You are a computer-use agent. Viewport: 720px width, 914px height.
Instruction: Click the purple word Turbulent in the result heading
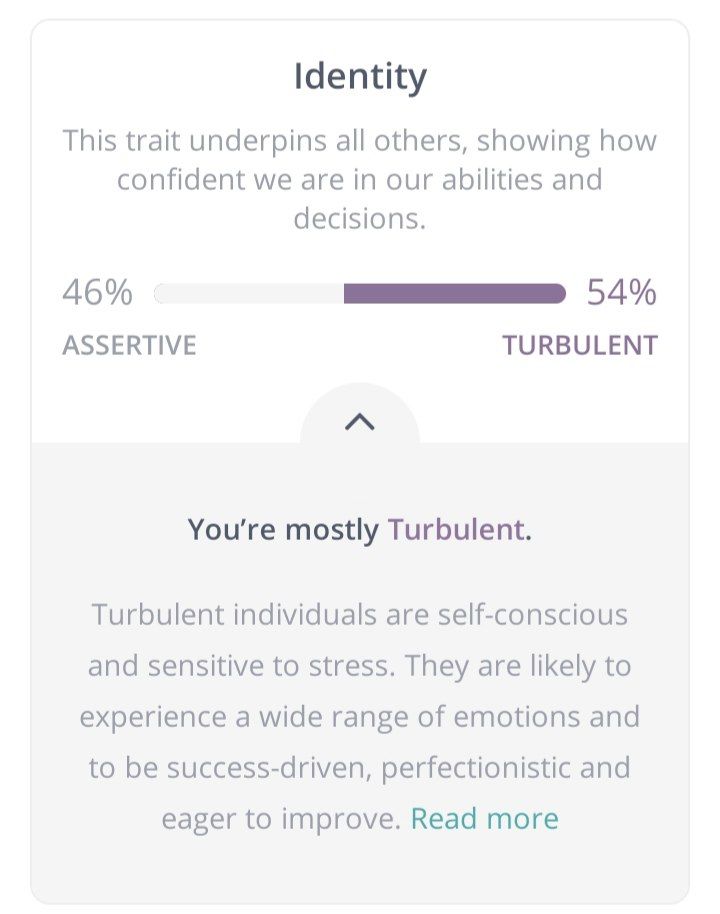click(456, 529)
